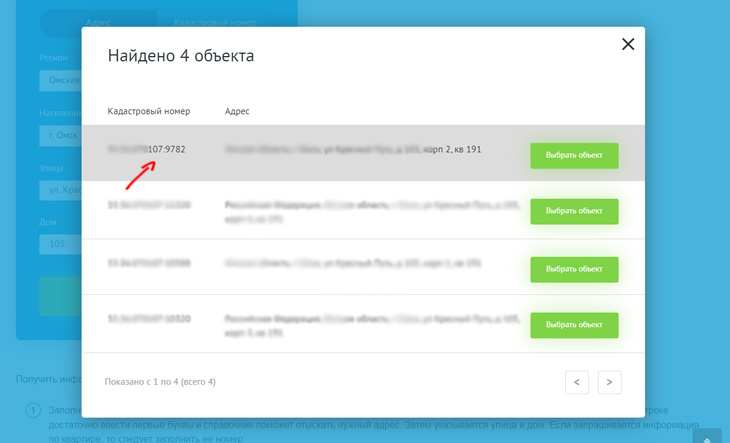730x443 pixels.
Task: Open the 'г. Омск' locality field
Action: coord(60,135)
